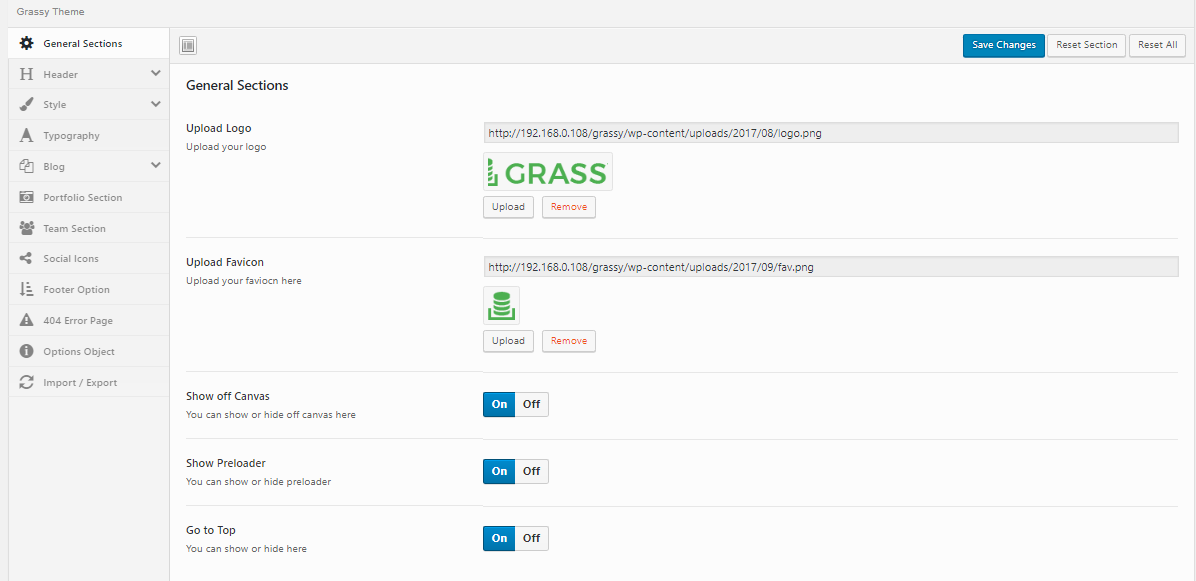Click the General Sections gear icon
1196x581 pixels.
coord(27,43)
